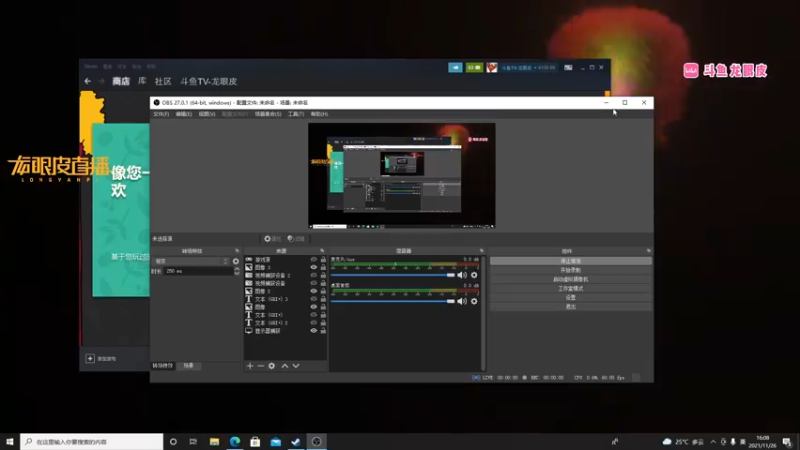Click Steam's blue broadcast icon
This screenshot has width=800, height=450.
(x=455, y=67)
